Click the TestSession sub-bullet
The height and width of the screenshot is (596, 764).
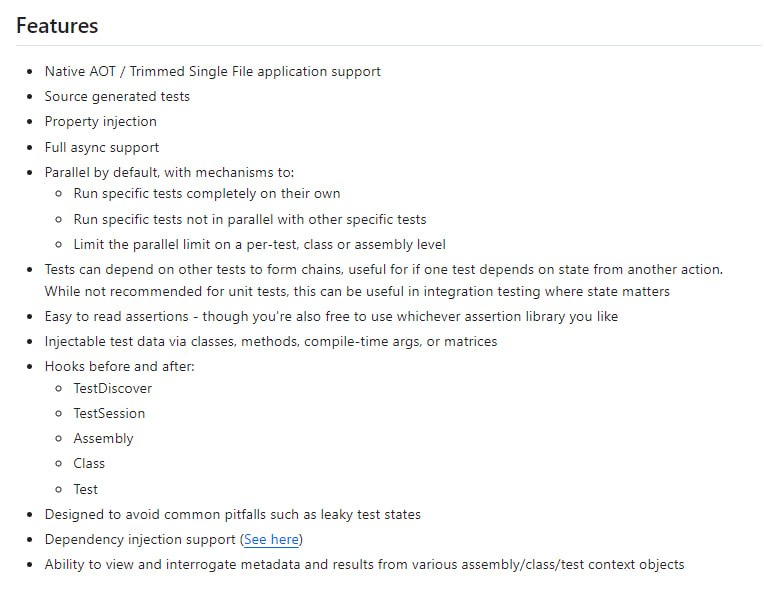click(109, 413)
